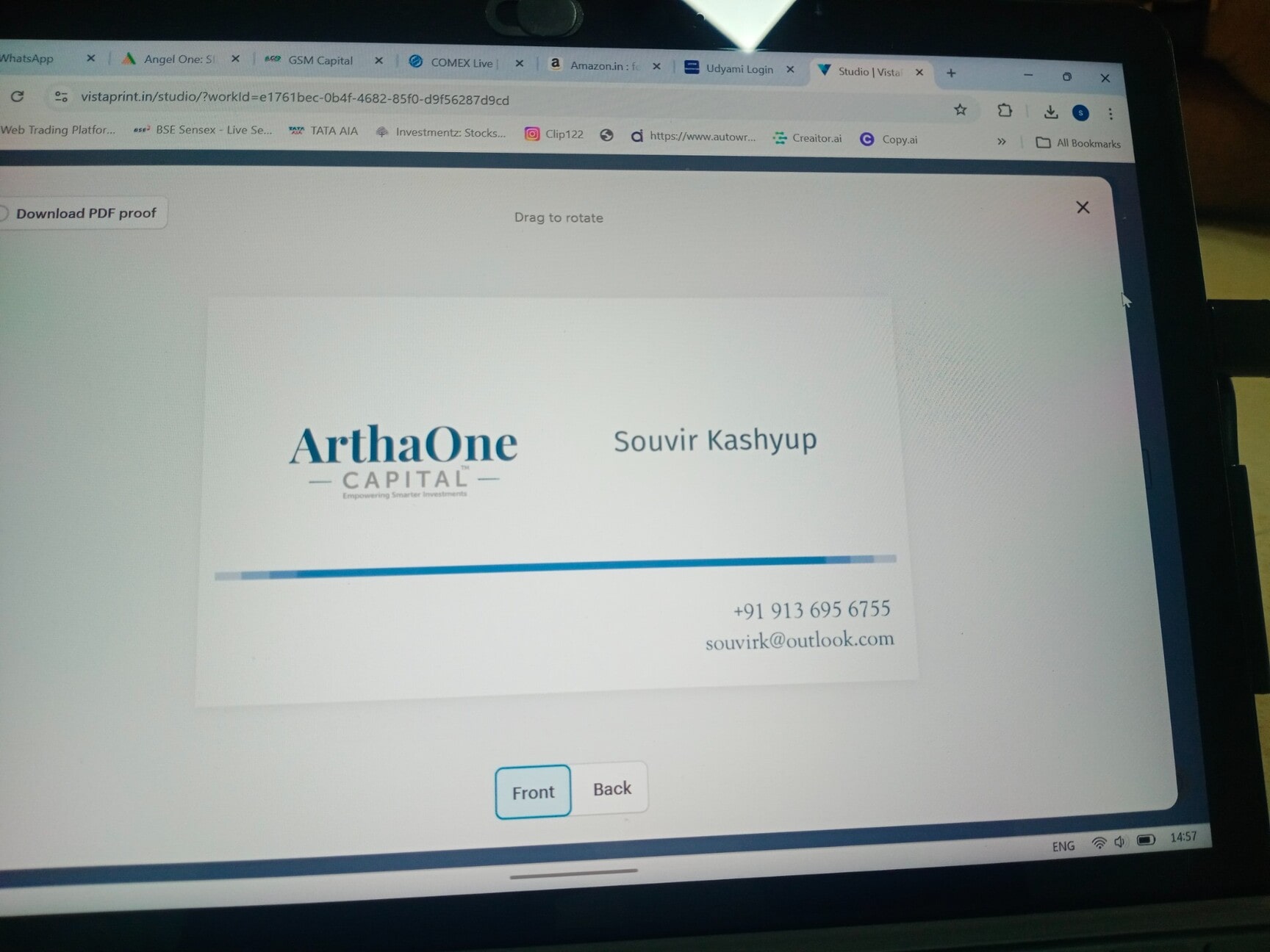Close the preview dialog with X

[x=1082, y=208]
